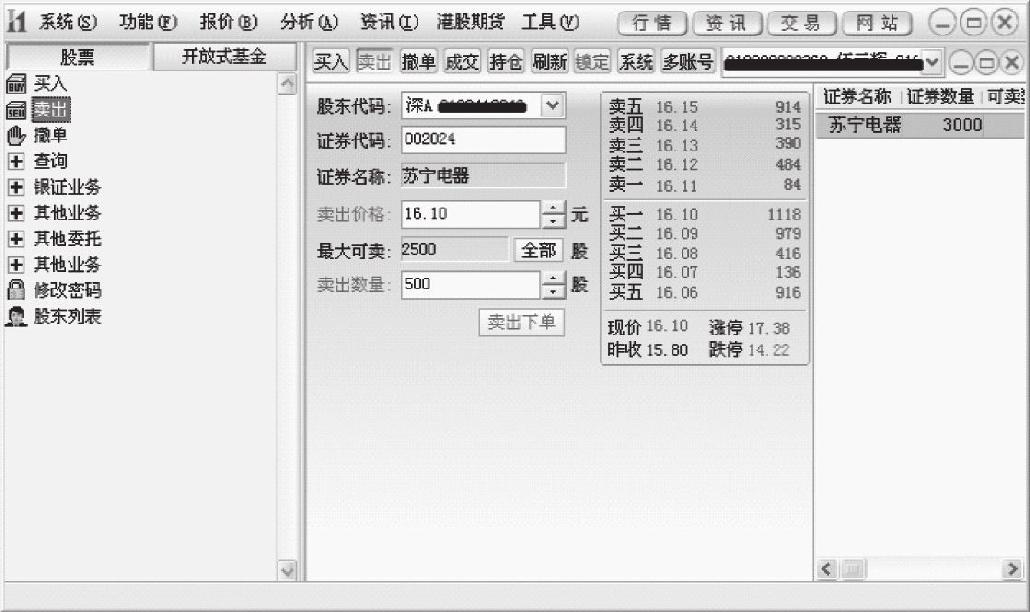Click the 卖一 price 16.11

pyautogui.click(x=677, y=186)
